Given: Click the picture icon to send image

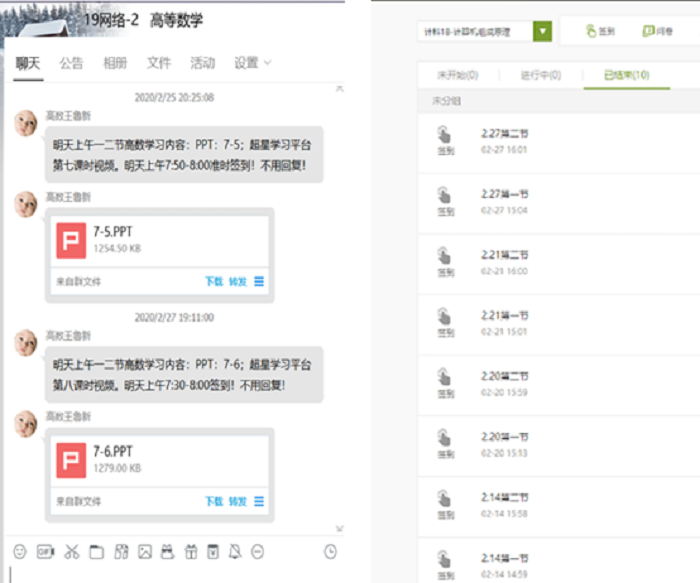Looking at the screenshot, I should [145, 551].
